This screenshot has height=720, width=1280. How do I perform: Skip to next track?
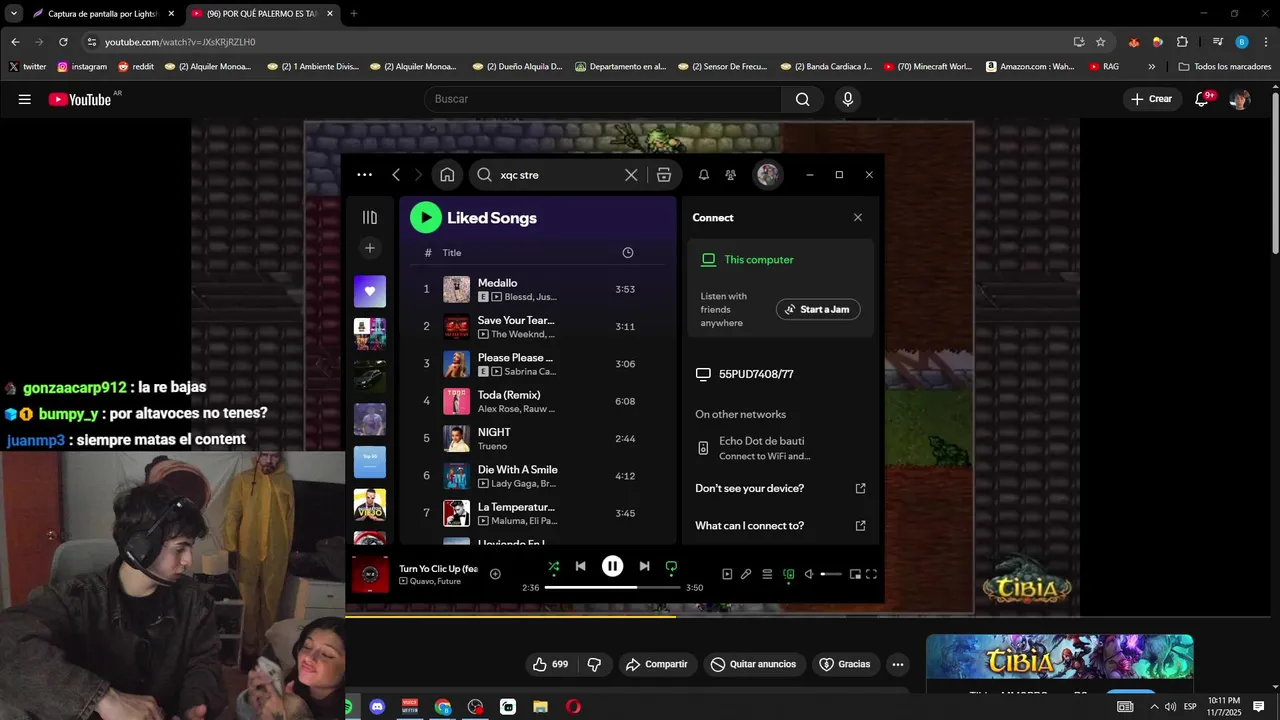pyautogui.click(x=644, y=566)
